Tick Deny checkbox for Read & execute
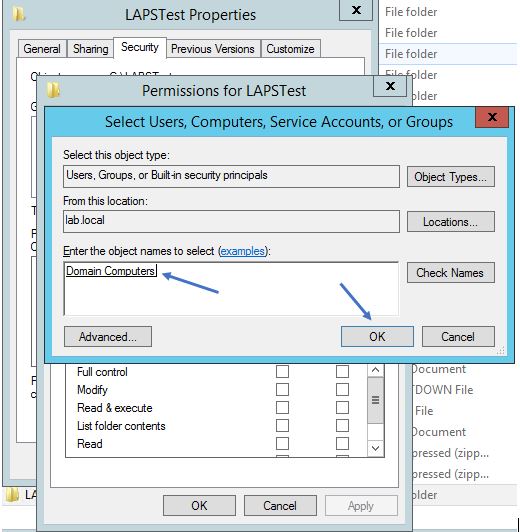Screen dimensions: 520x532 click(342, 407)
